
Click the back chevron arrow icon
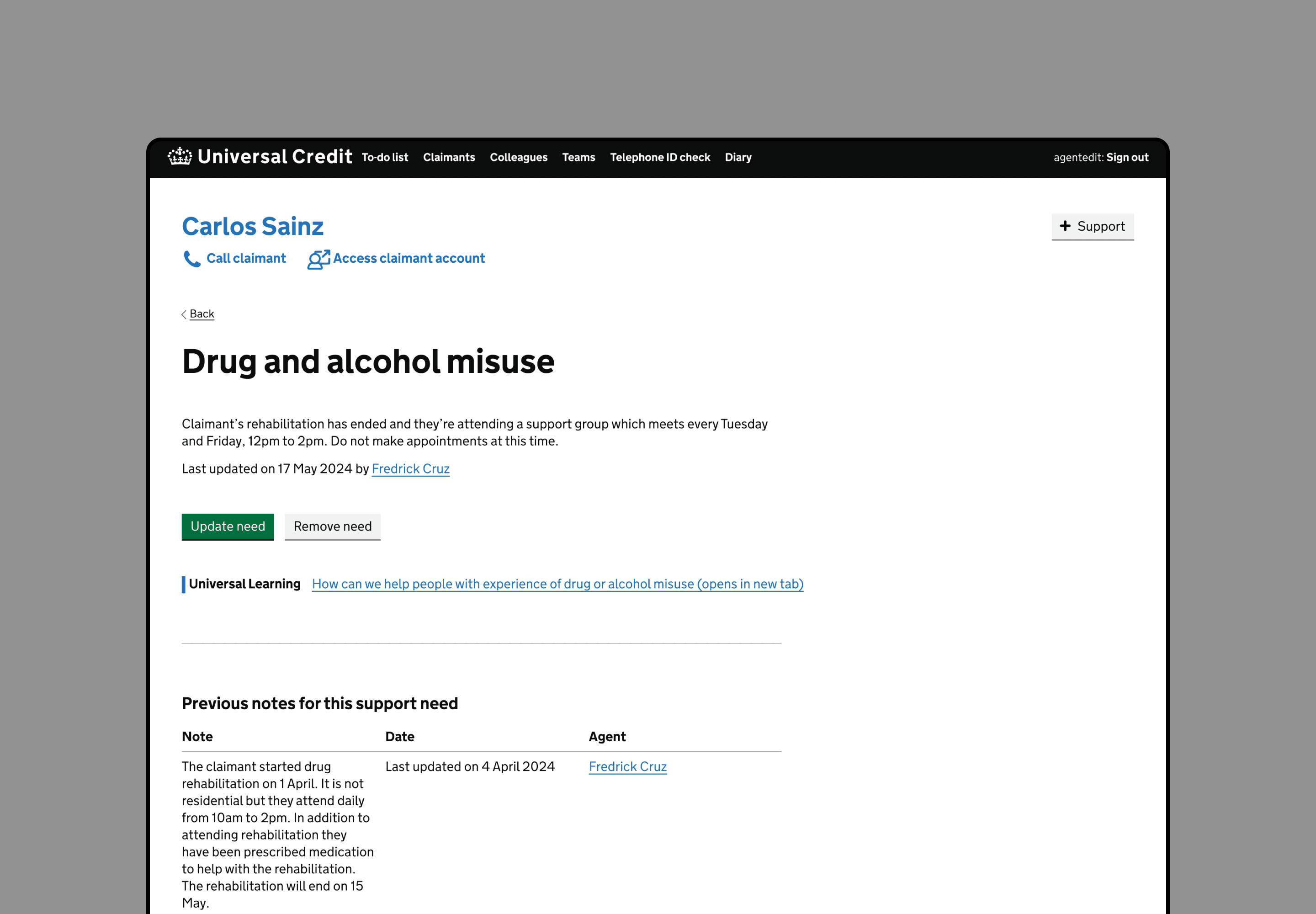[x=184, y=314]
